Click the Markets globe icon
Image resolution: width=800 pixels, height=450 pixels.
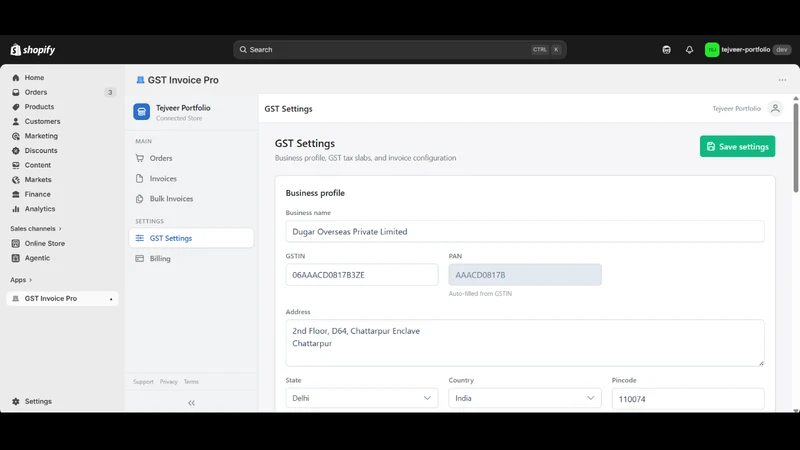tap(16, 180)
